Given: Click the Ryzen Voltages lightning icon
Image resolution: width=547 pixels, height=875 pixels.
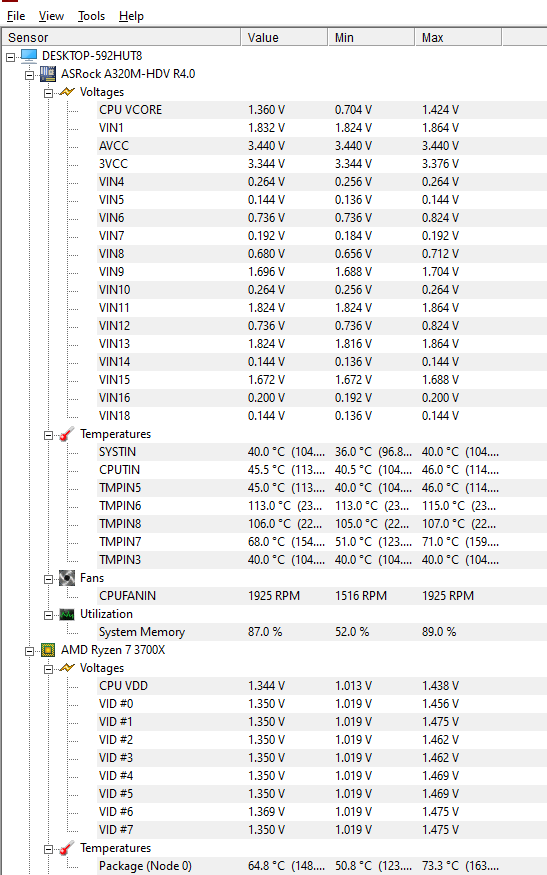Looking at the screenshot, I should click(x=67, y=667).
